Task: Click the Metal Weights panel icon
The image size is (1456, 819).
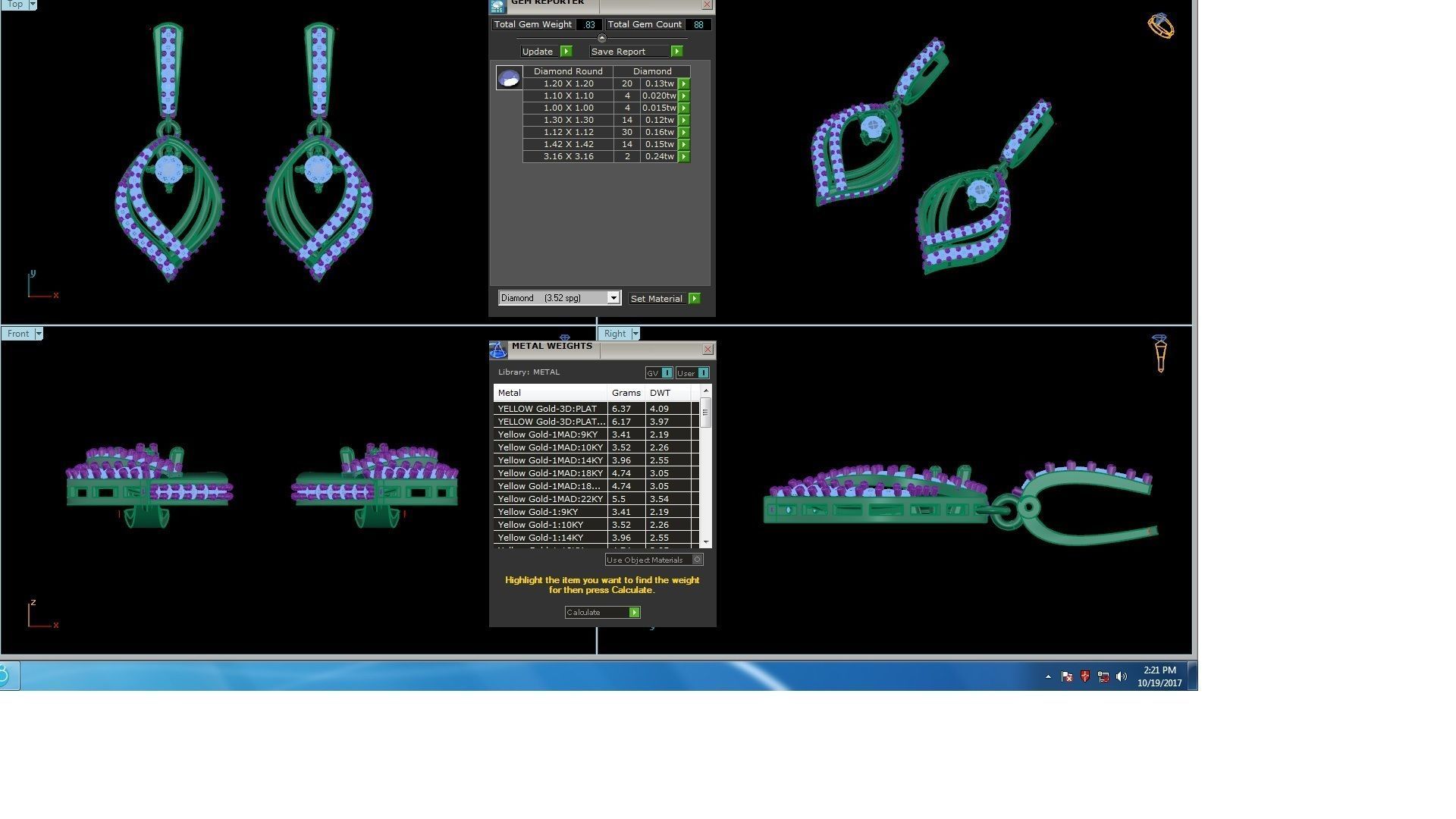Action: click(498, 350)
